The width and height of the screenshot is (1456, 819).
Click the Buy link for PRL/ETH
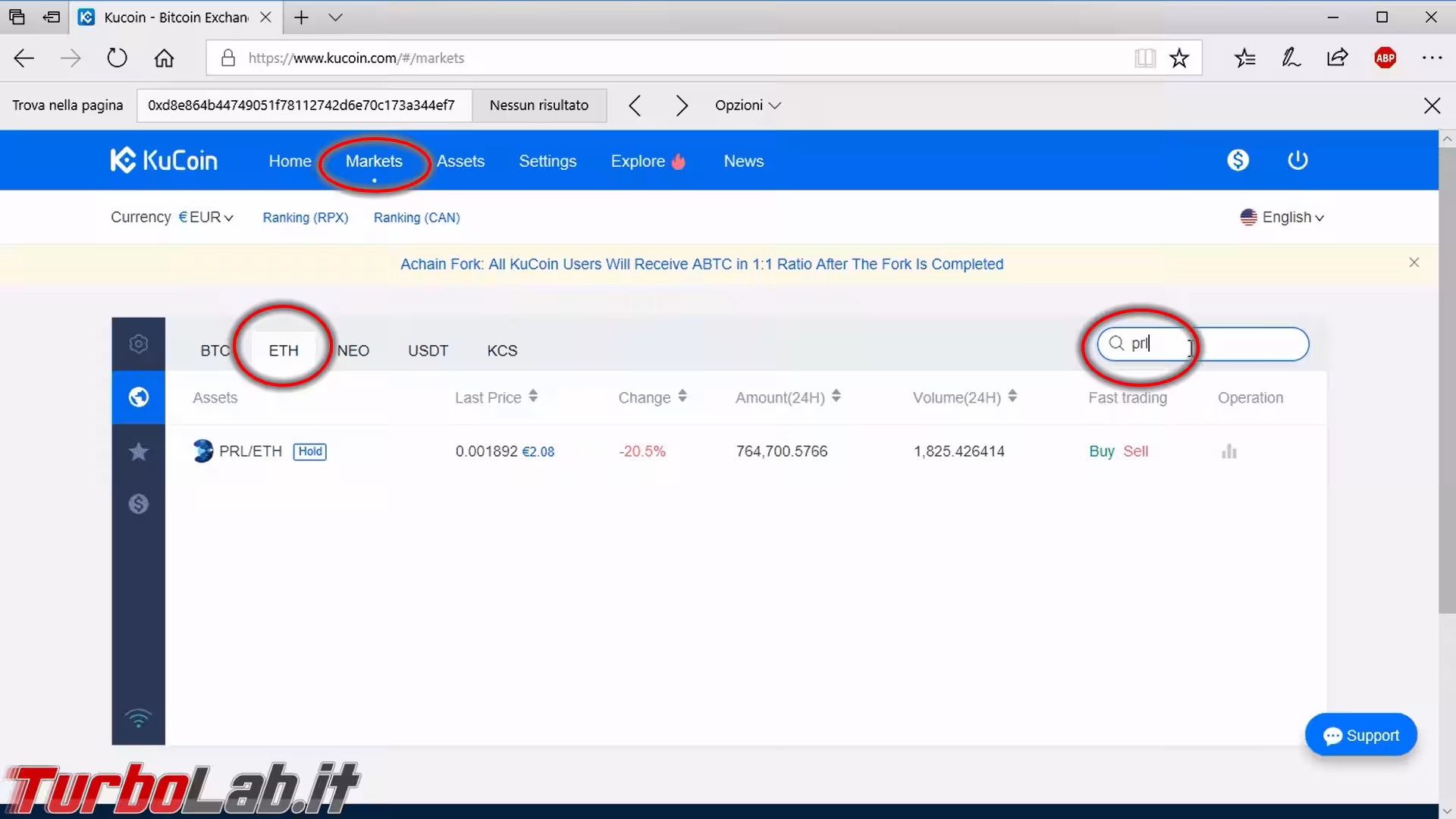pyautogui.click(x=1101, y=451)
